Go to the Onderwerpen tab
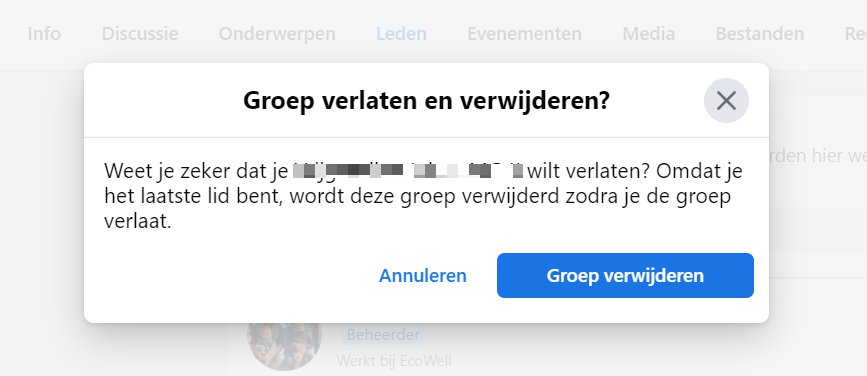867x376 pixels. [276, 34]
